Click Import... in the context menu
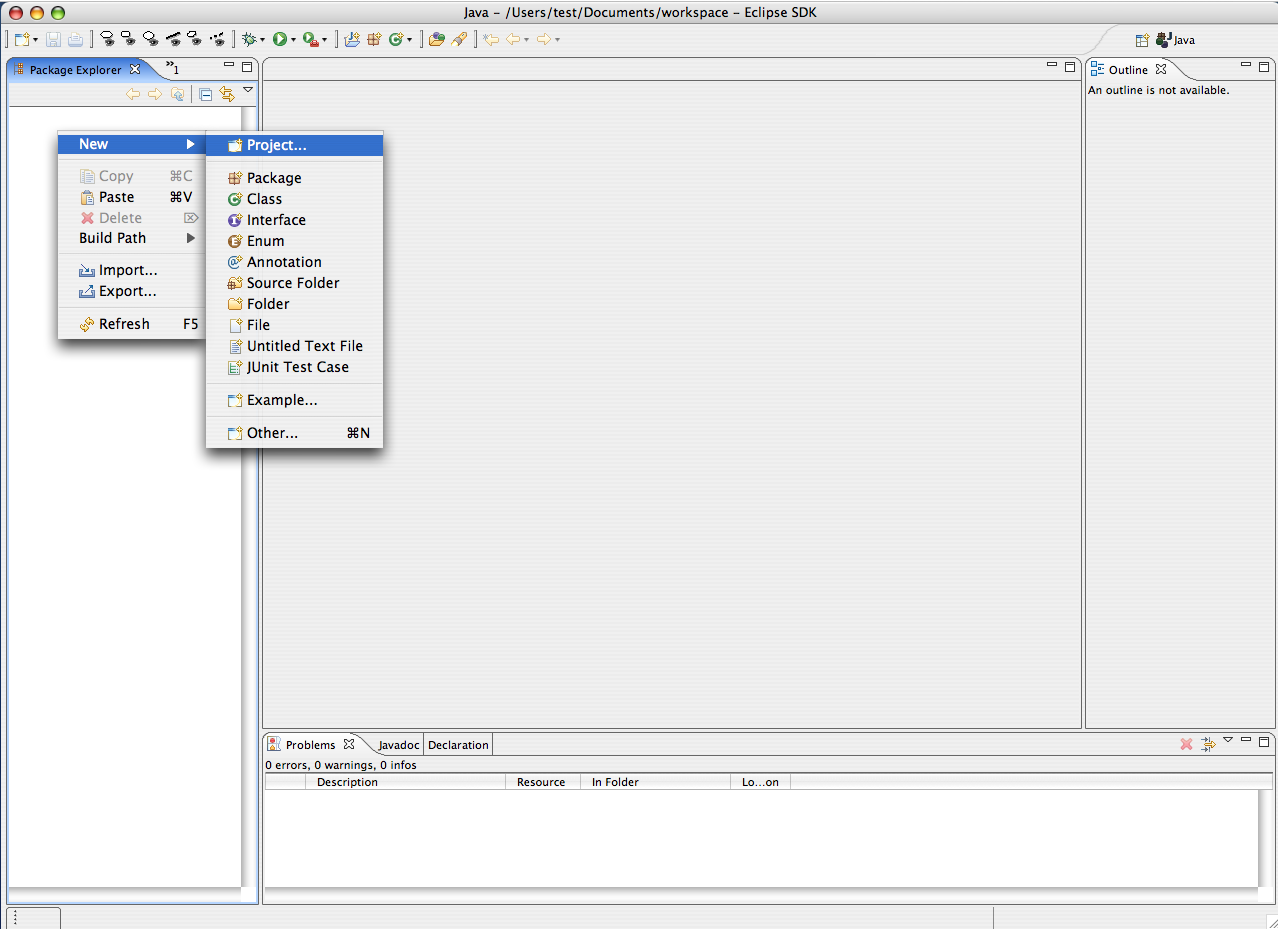 (131, 270)
